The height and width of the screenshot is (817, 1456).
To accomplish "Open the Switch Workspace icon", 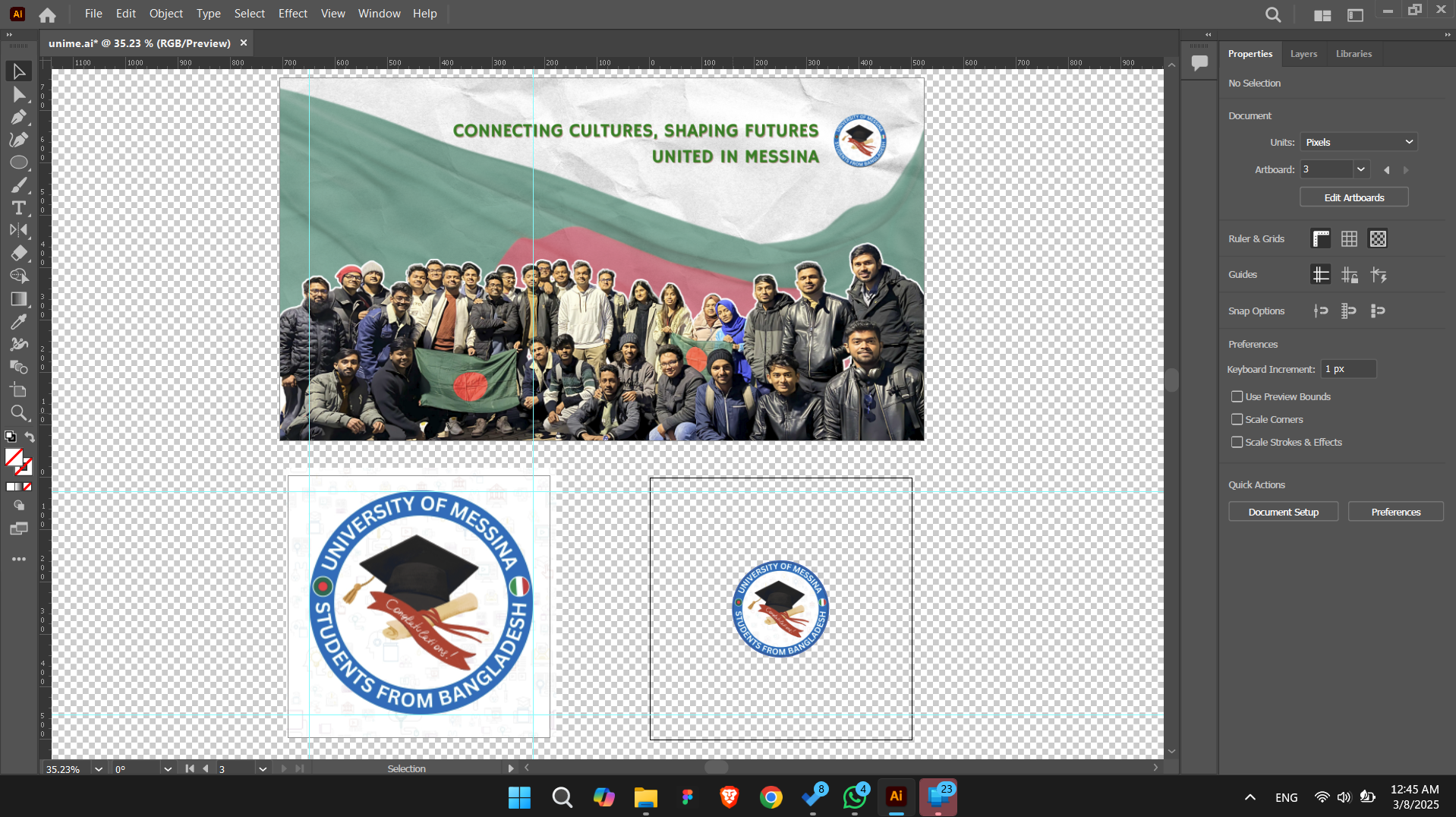I will tap(1355, 15).
